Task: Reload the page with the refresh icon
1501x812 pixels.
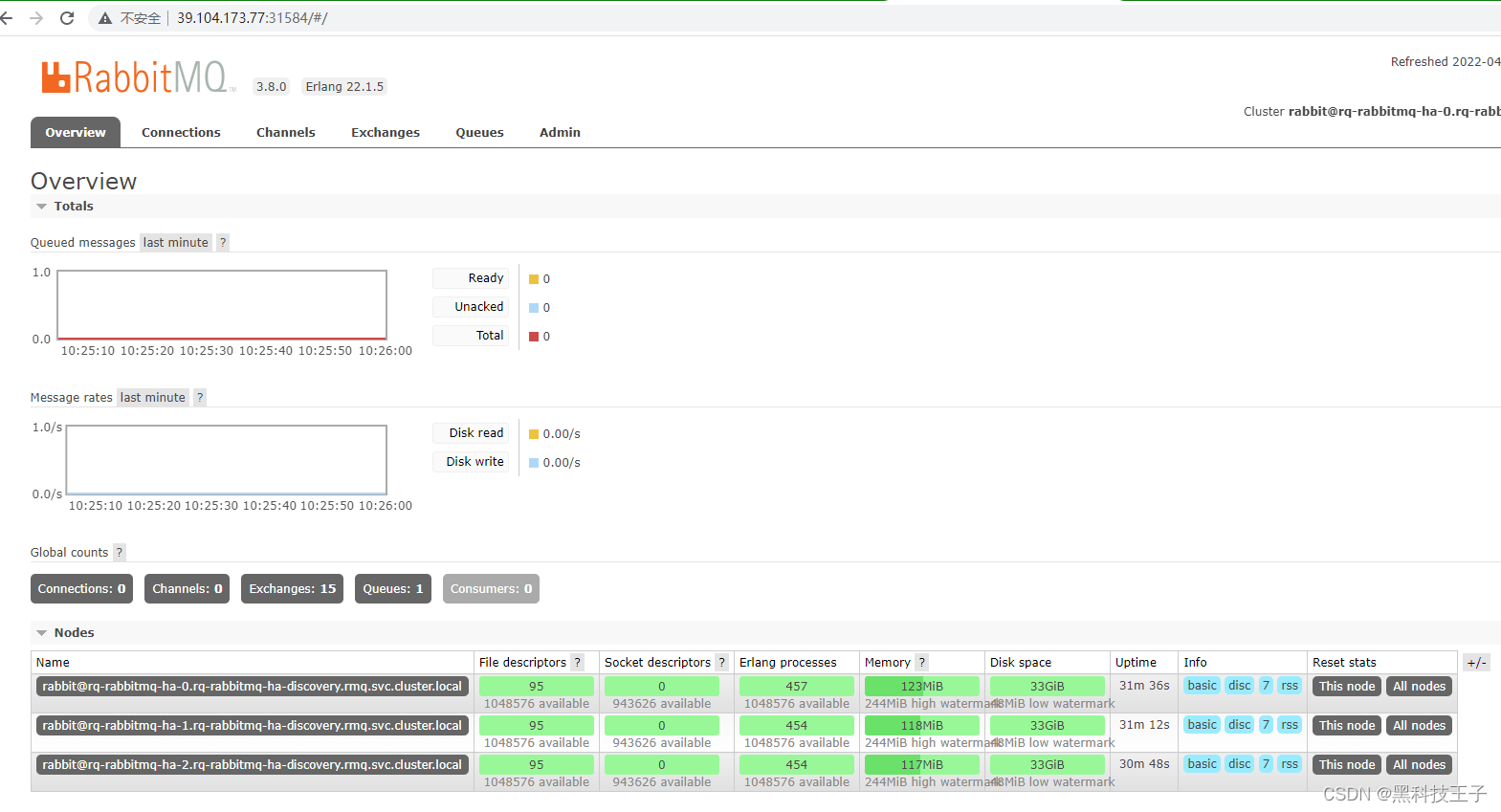Action: 67,18
